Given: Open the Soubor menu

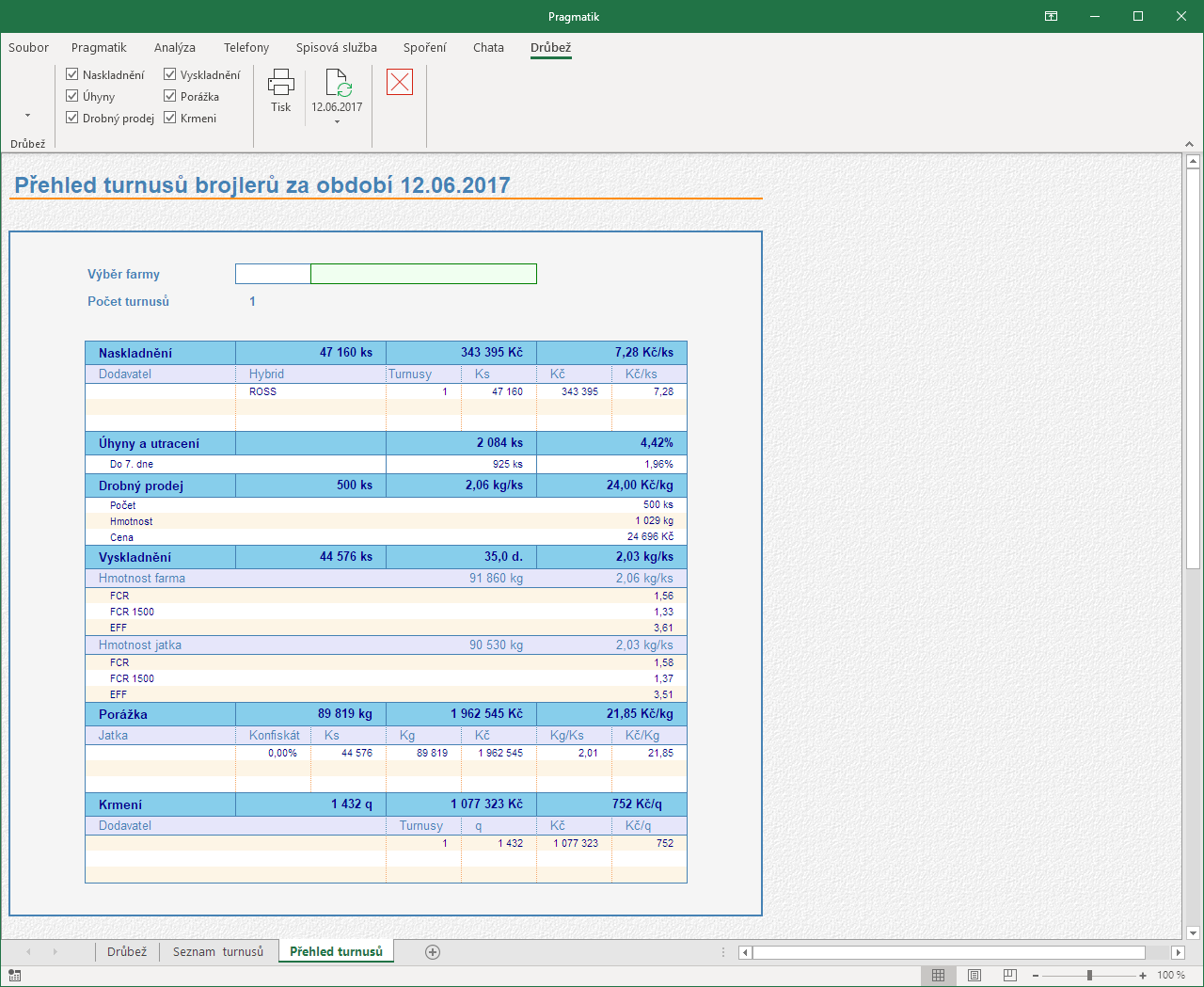Looking at the screenshot, I should (x=28, y=48).
